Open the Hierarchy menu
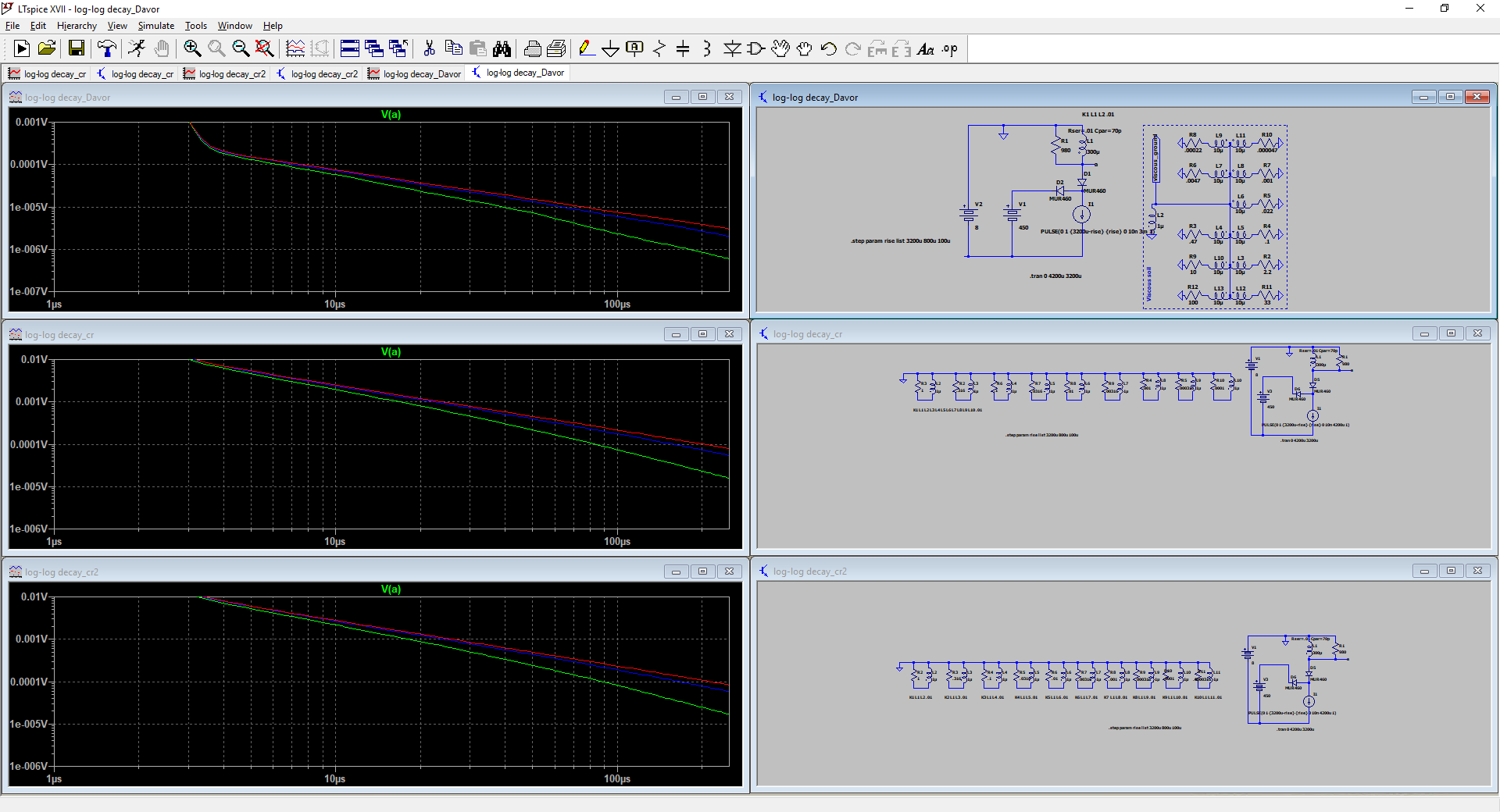 click(x=77, y=26)
